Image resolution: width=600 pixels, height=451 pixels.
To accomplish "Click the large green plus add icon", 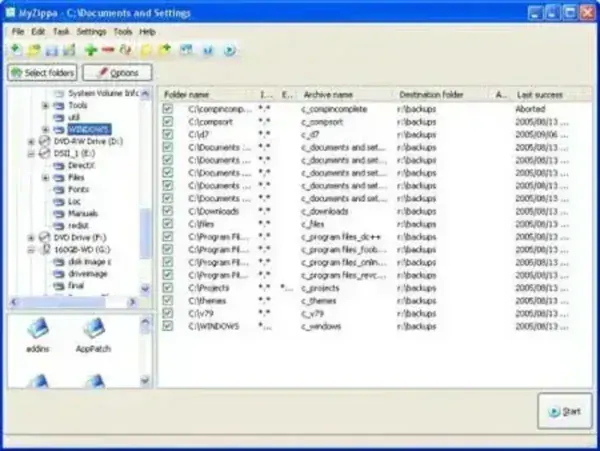I will [x=91, y=50].
